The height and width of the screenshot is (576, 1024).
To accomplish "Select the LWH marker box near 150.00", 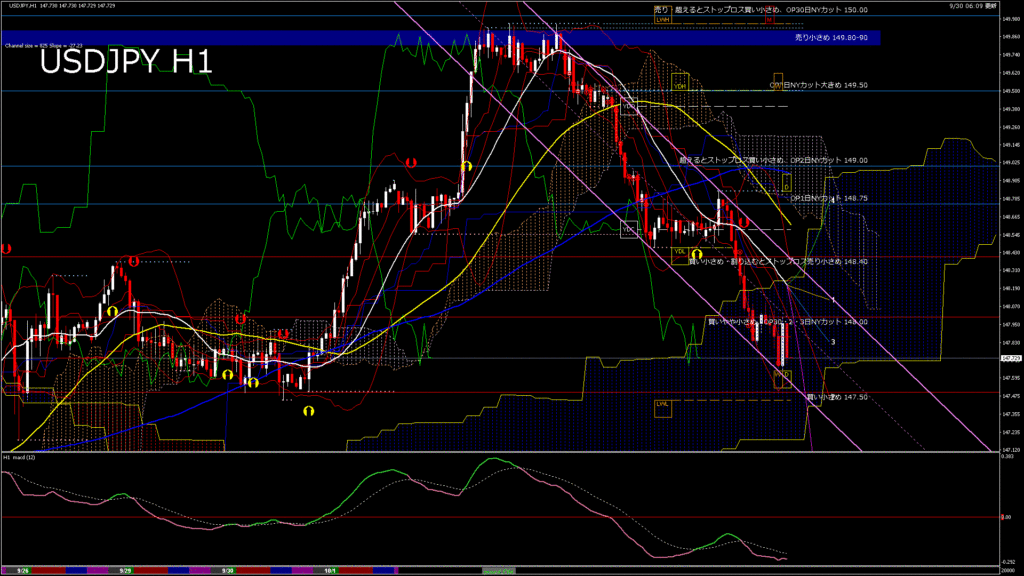I will click(662, 19).
